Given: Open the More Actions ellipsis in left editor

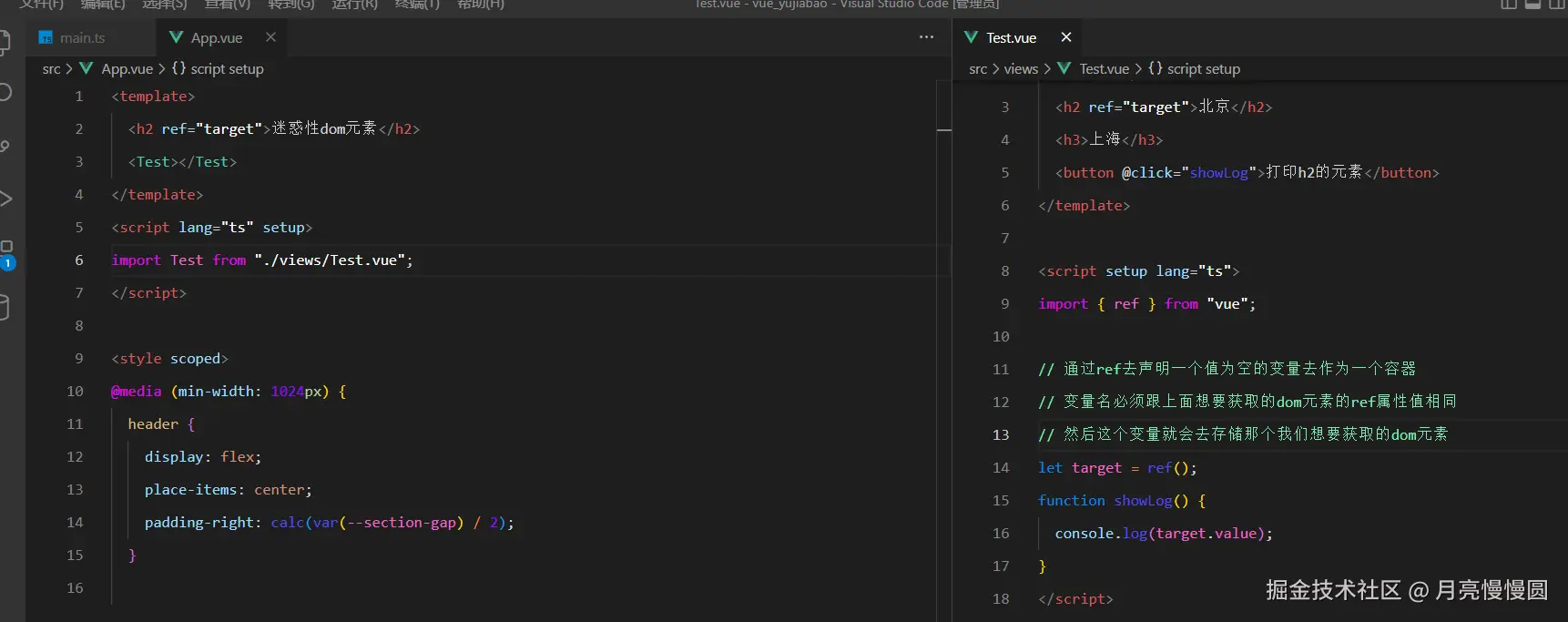Looking at the screenshot, I should point(926,37).
